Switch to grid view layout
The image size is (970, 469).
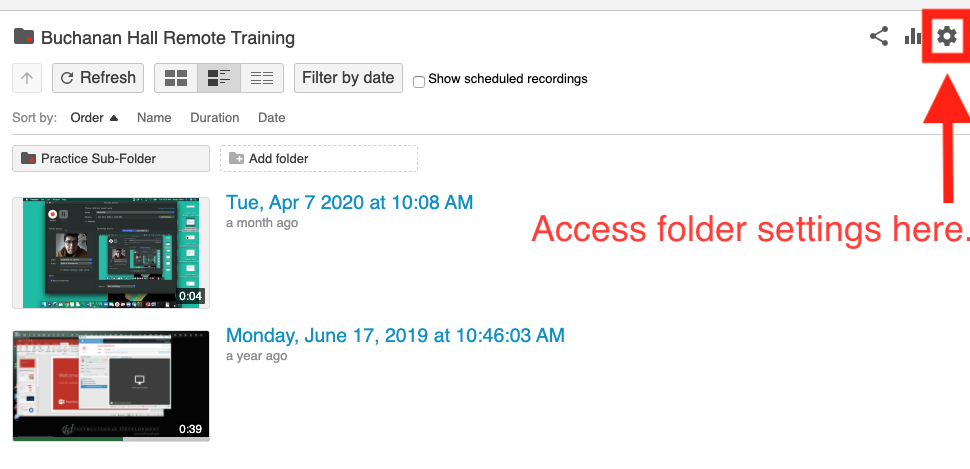point(176,78)
